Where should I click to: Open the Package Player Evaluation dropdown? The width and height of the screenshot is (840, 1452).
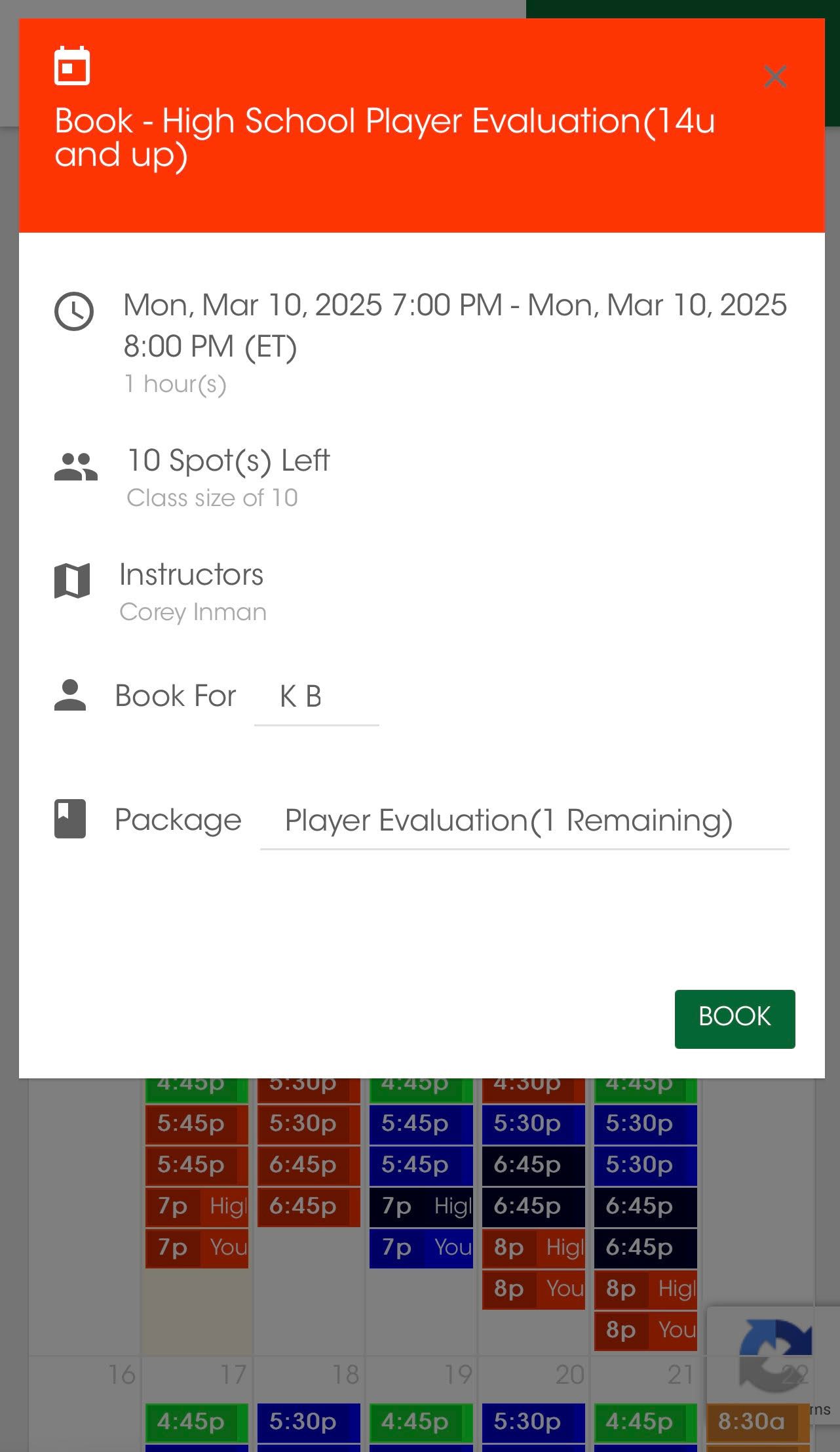[x=524, y=821]
